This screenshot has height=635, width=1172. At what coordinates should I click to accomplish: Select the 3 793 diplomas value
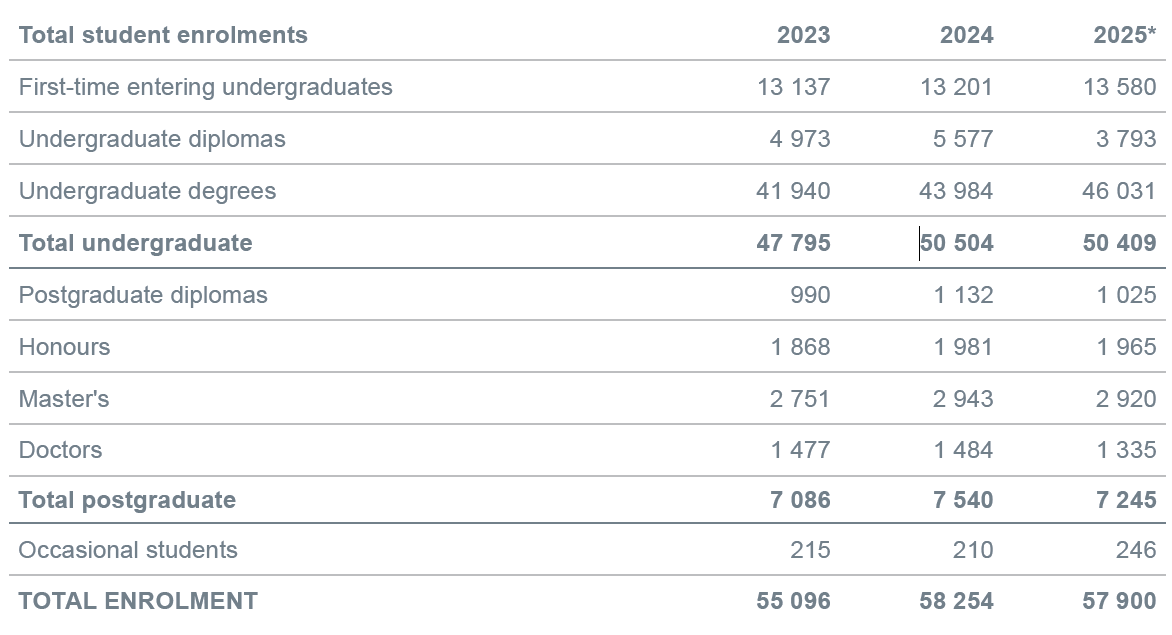(x=1125, y=139)
